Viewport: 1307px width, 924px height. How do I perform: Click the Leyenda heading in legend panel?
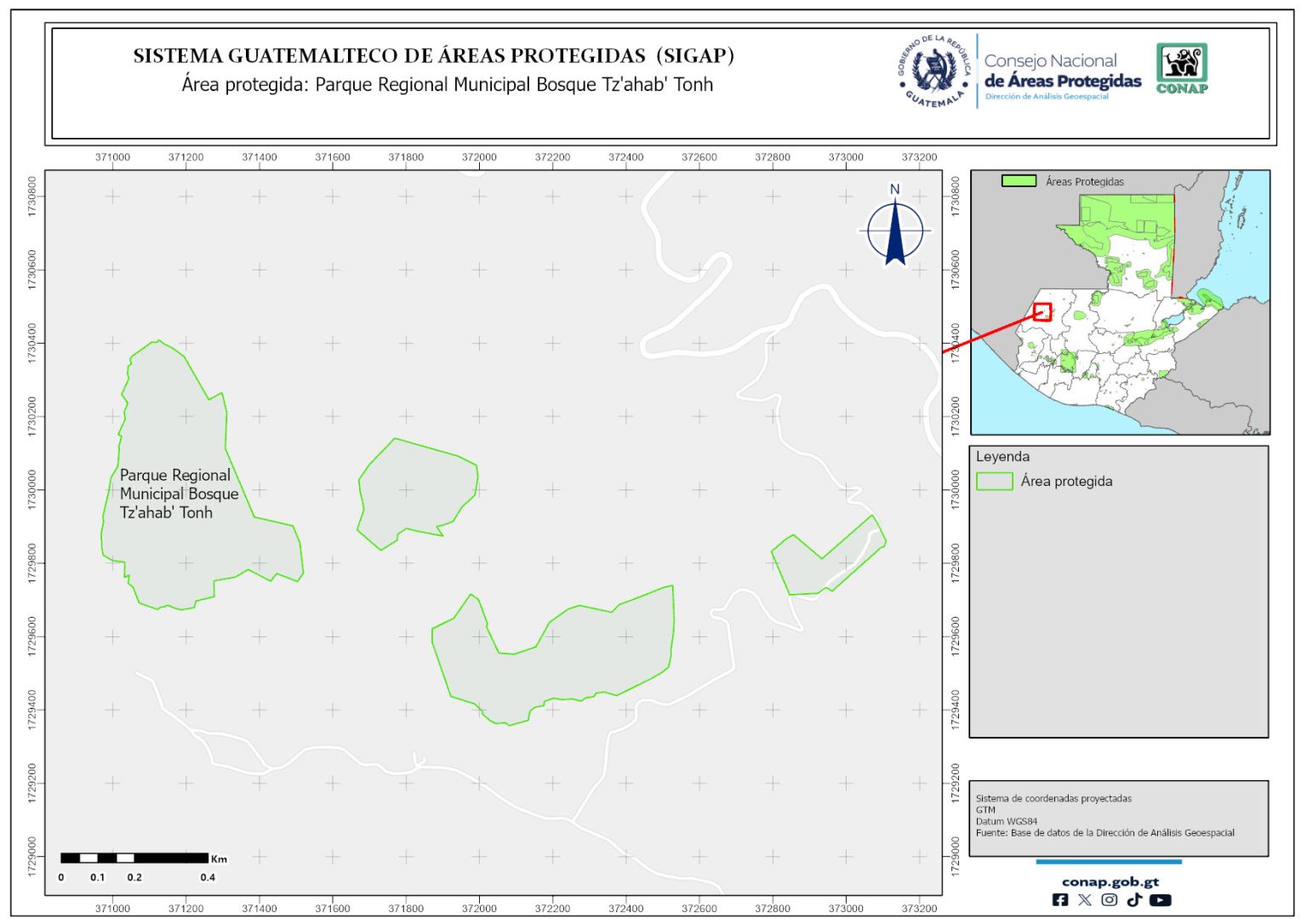[1002, 457]
